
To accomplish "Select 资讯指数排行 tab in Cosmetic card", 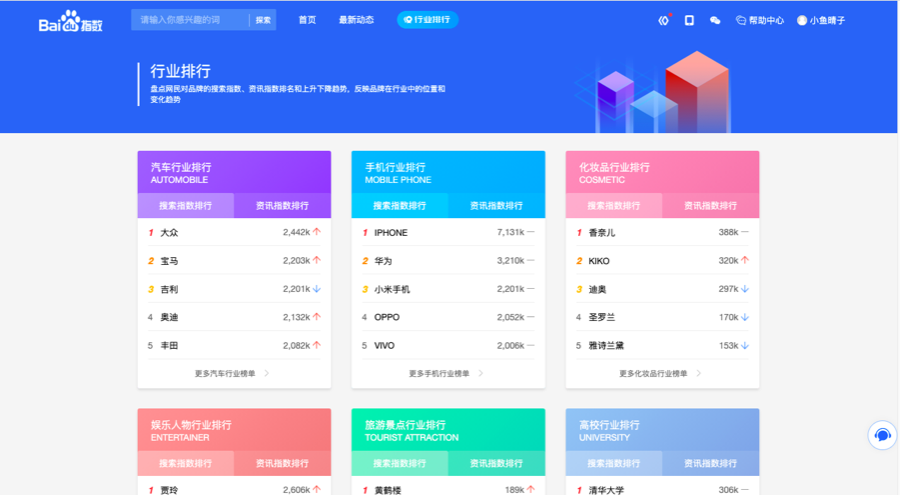I will [x=711, y=206].
